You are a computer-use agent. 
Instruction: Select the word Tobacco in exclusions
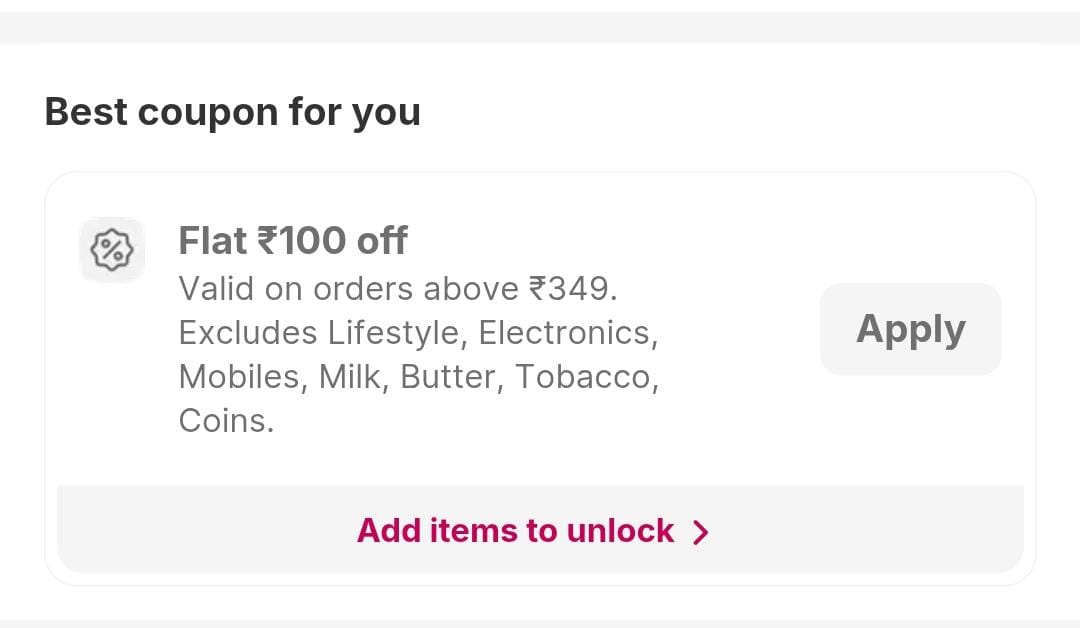[x=586, y=377]
